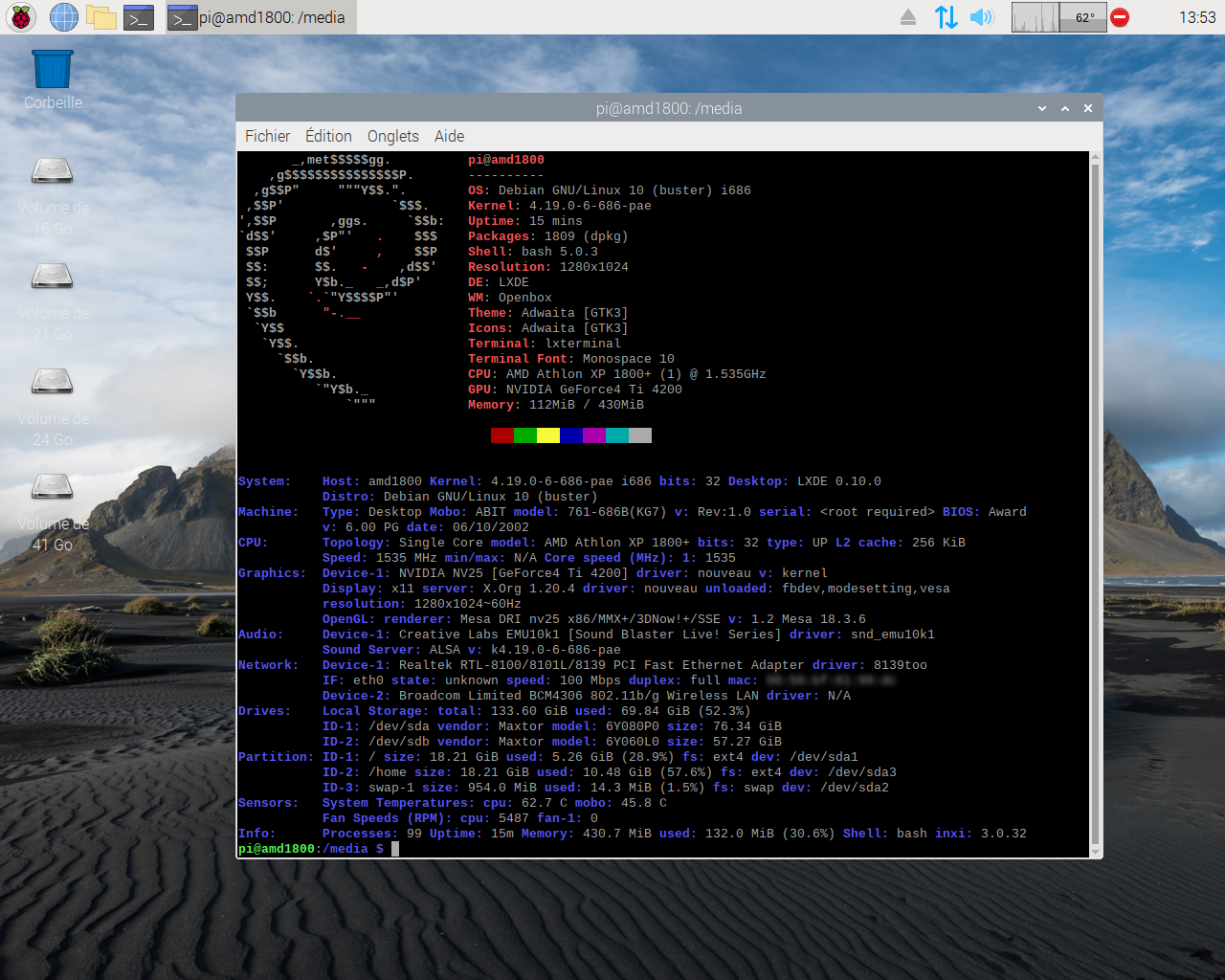The height and width of the screenshot is (980, 1225).
Task: Open the file manager panel icon
Action: (100, 16)
